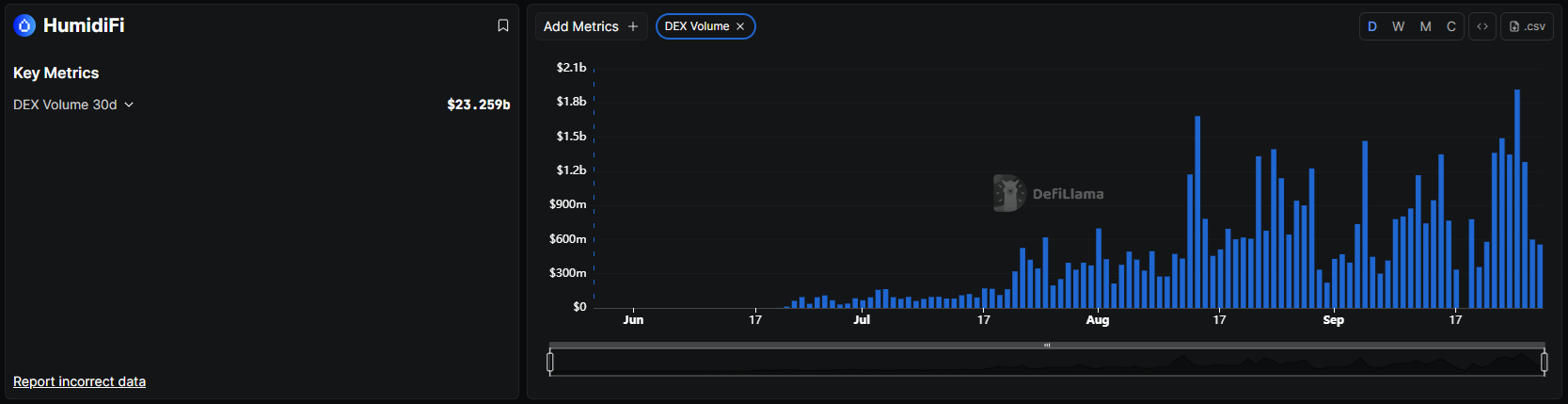Open the Add Metrics menu

click(581, 26)
